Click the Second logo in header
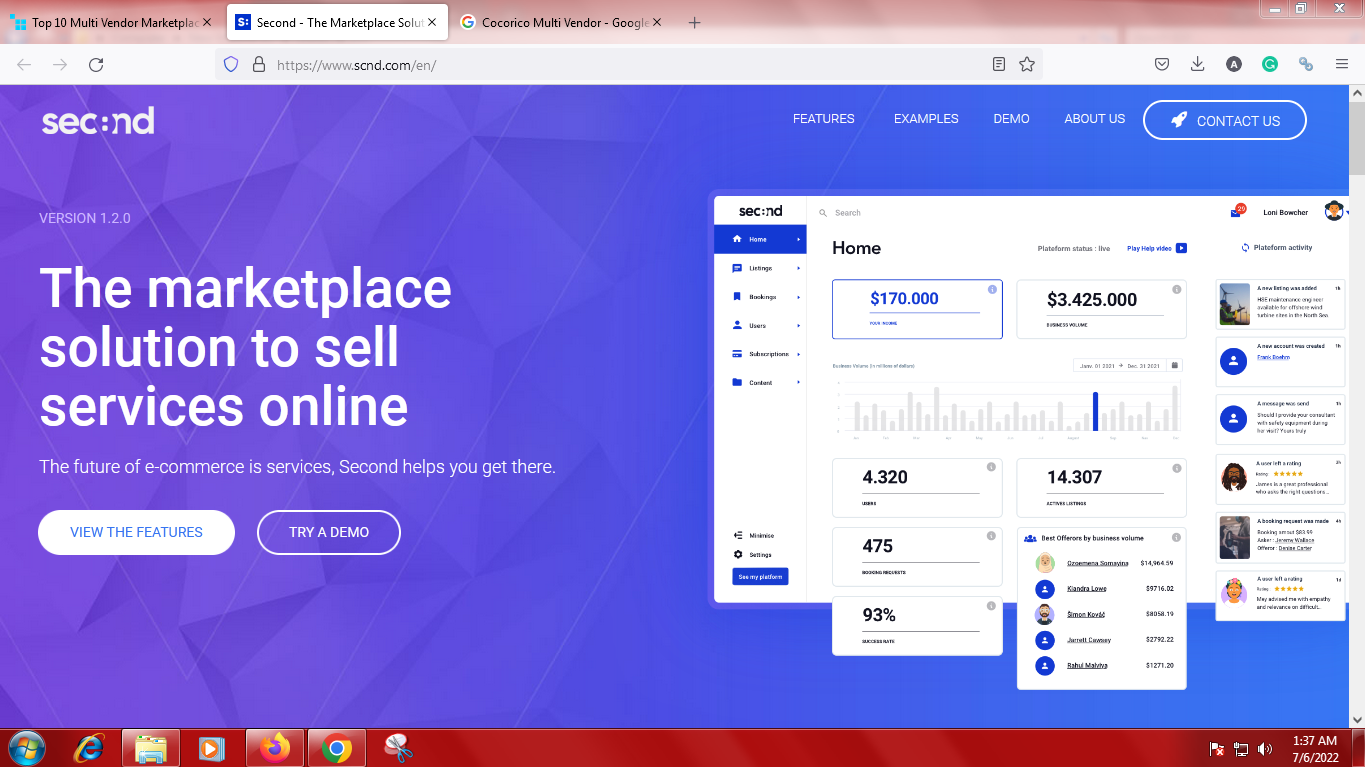 [98, 121]
